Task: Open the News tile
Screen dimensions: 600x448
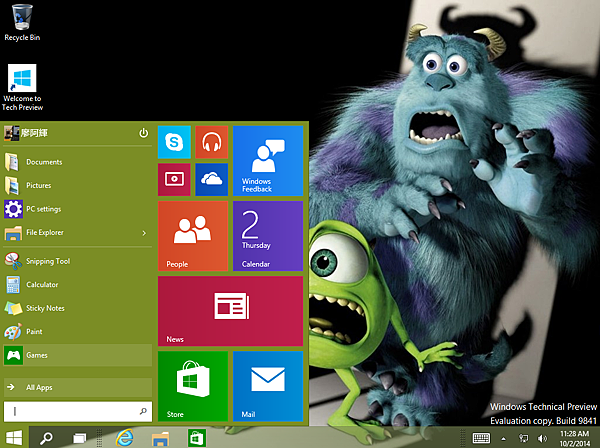Action: (x=230, y=311)
